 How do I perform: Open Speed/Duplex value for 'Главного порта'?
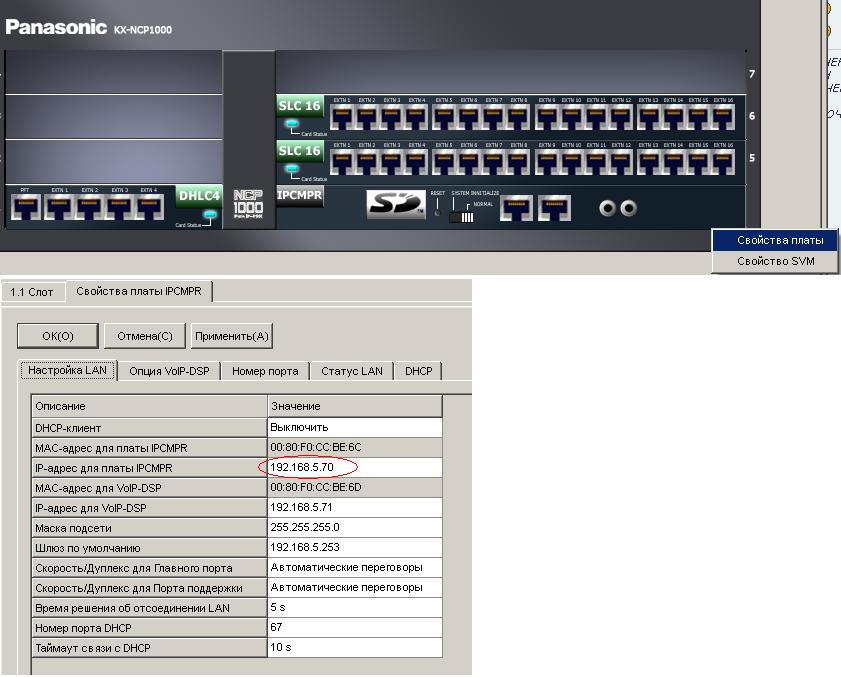pyautogui.click(x=355, y=568)
